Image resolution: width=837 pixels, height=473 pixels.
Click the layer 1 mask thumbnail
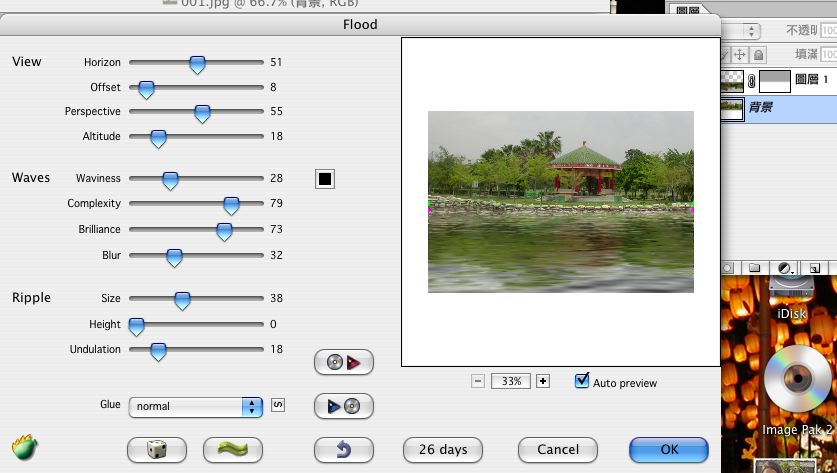[x=775, y=81]
